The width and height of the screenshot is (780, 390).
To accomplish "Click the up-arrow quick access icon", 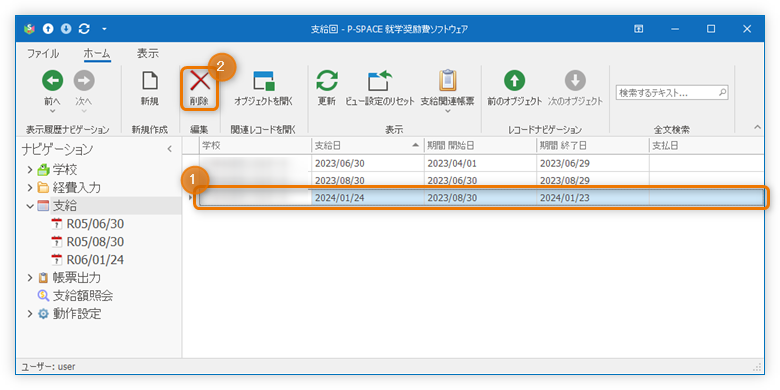I will [x=48, y=29].
